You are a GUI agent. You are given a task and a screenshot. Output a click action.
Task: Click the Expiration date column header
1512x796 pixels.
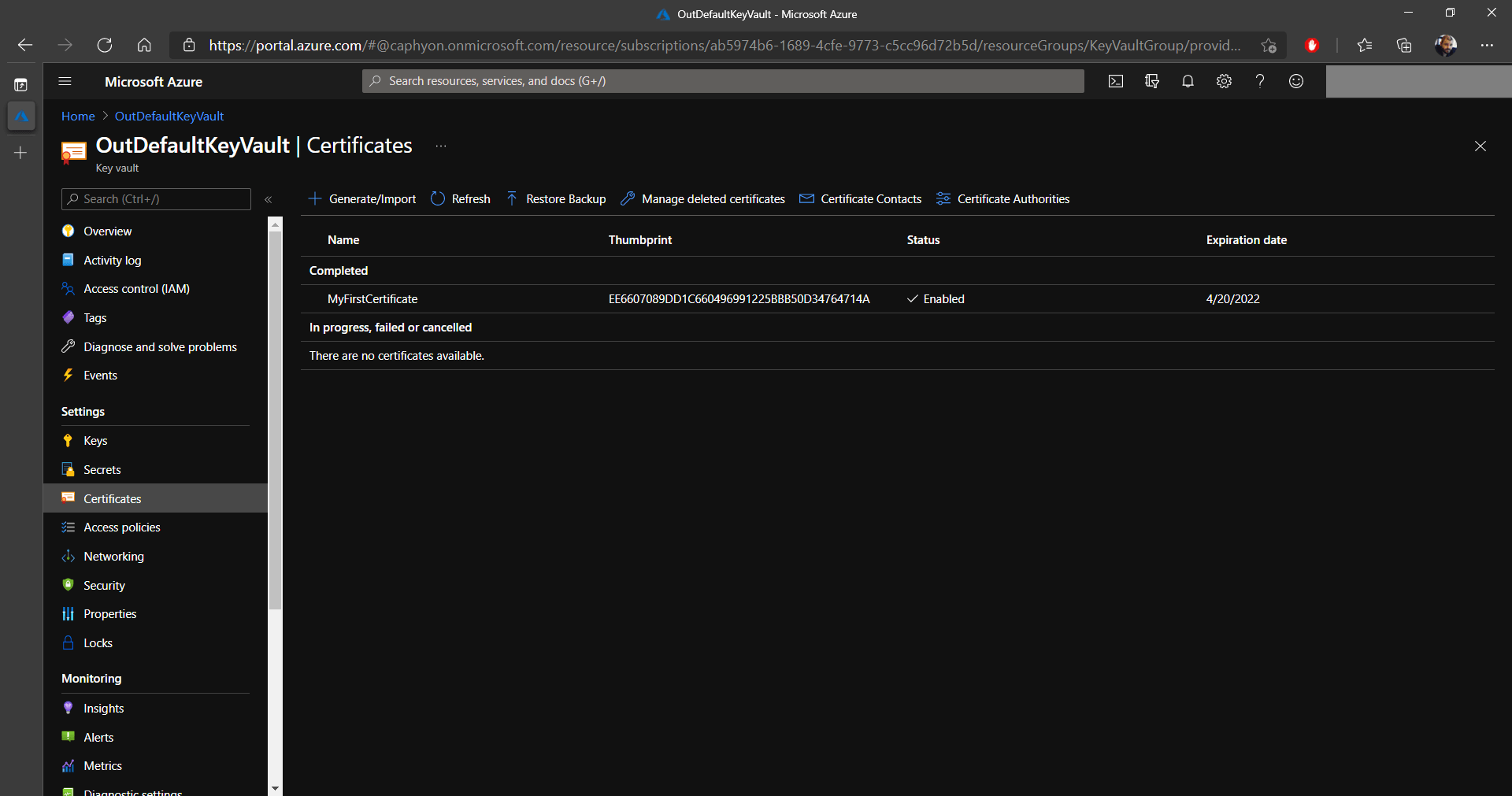pos(1247,240)
